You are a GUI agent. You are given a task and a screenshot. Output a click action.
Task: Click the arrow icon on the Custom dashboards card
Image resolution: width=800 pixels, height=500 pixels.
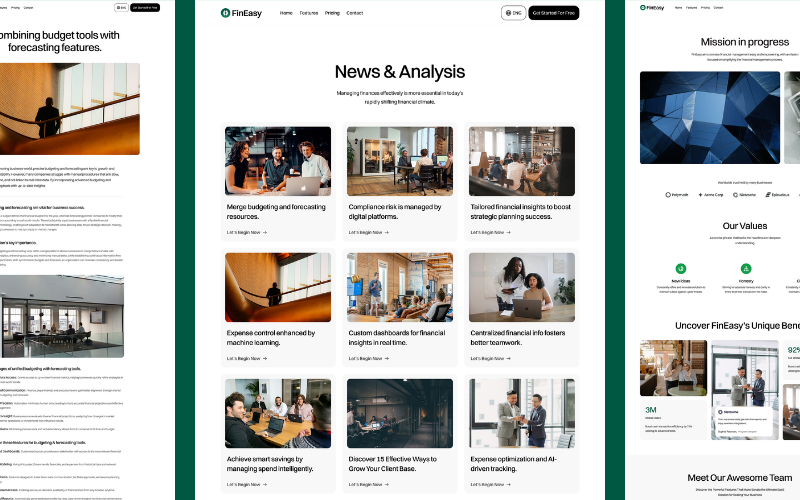point(387,358)
